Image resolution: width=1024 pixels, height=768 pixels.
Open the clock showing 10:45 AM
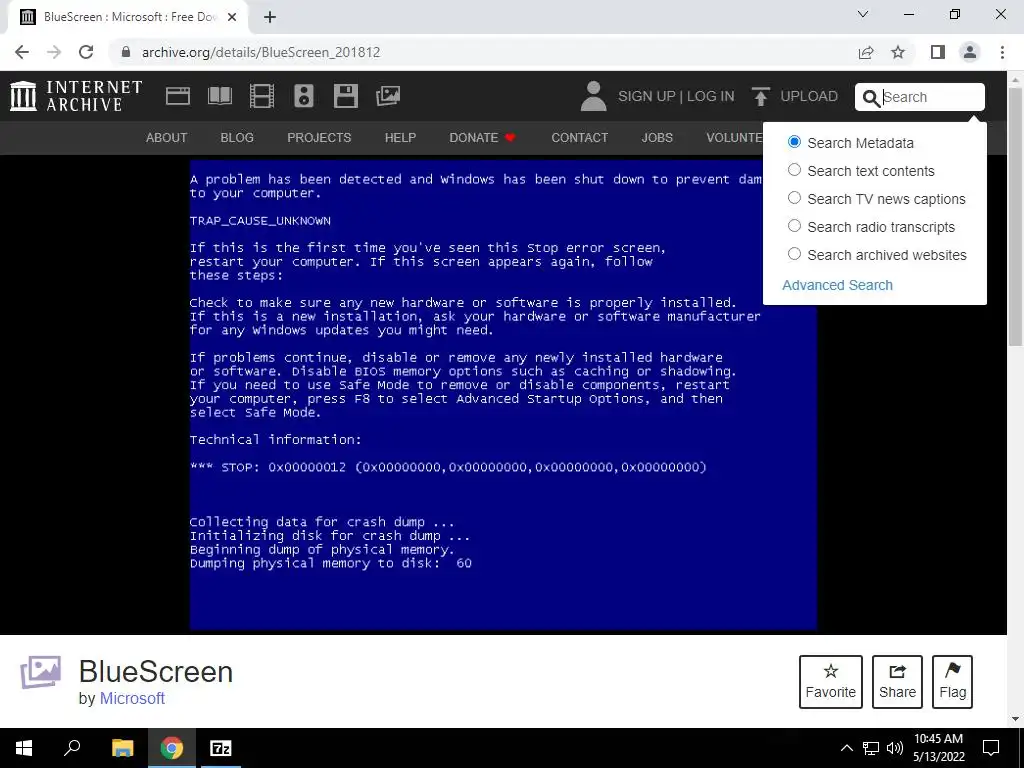point(938,748)
